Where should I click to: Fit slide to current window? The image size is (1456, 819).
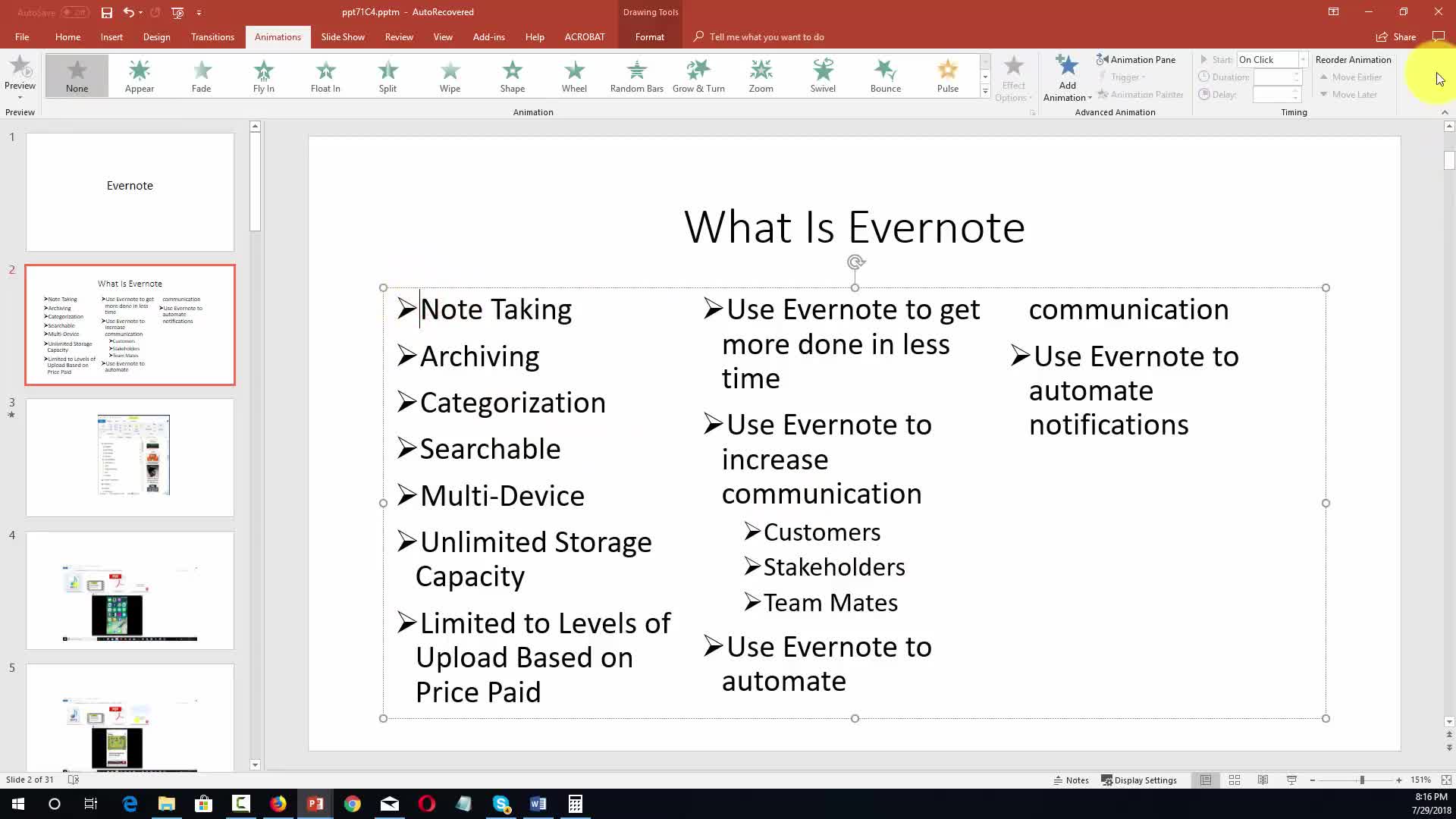point(1446,780)
